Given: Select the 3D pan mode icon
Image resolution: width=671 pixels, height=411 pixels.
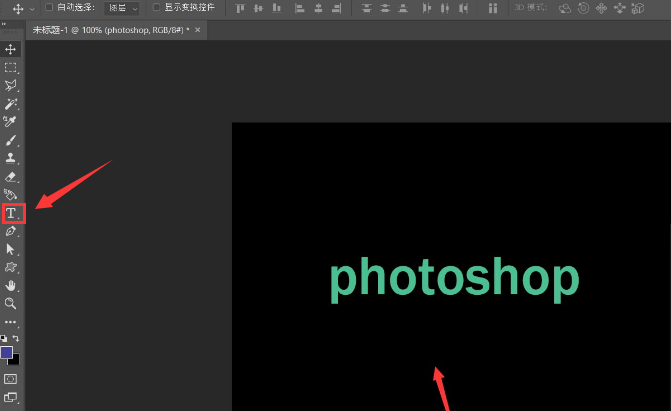Looking at the screenshot, I should 601,8.
